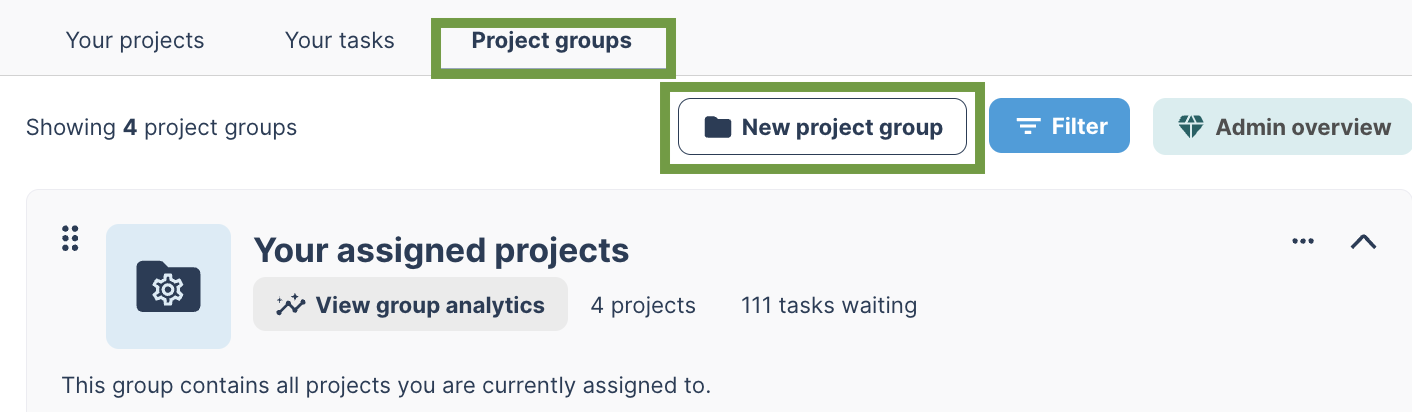Open the Filter options
The width and height of the screenshot is (1412, 412).
pos(1059,126)
